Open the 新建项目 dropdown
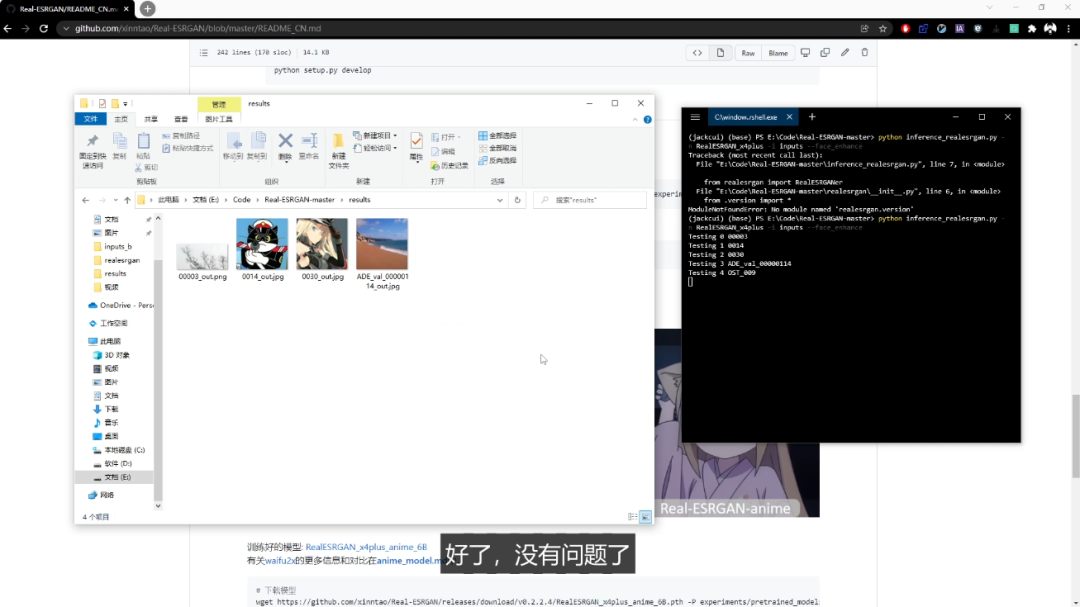Screen dimensions: 1080x607 click(375, 136)
